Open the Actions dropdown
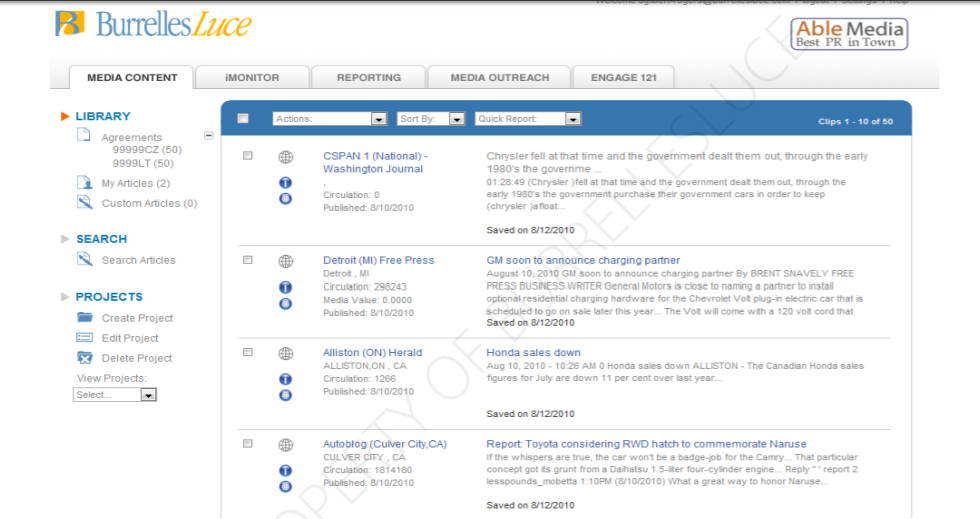Viewport: 980px width, 519px height. click(330, 119)
